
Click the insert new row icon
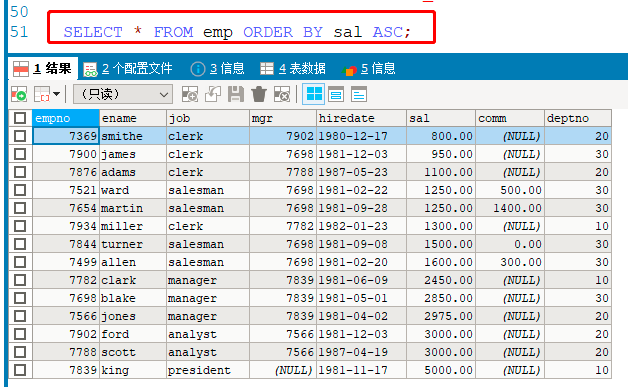(190, 95)
